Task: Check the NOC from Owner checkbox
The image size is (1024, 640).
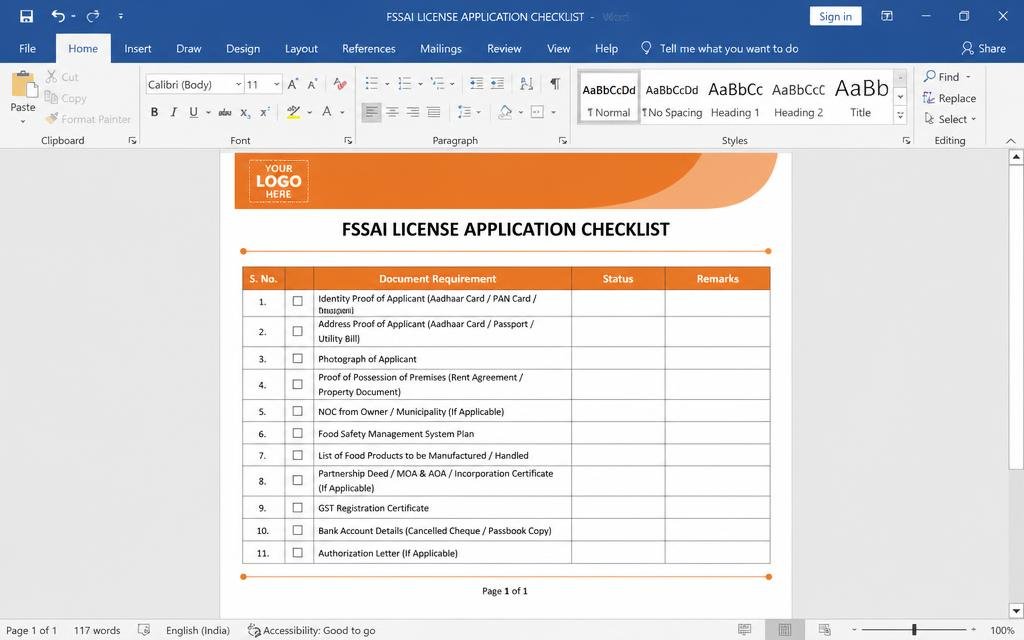Action: [x=298, y=411]
